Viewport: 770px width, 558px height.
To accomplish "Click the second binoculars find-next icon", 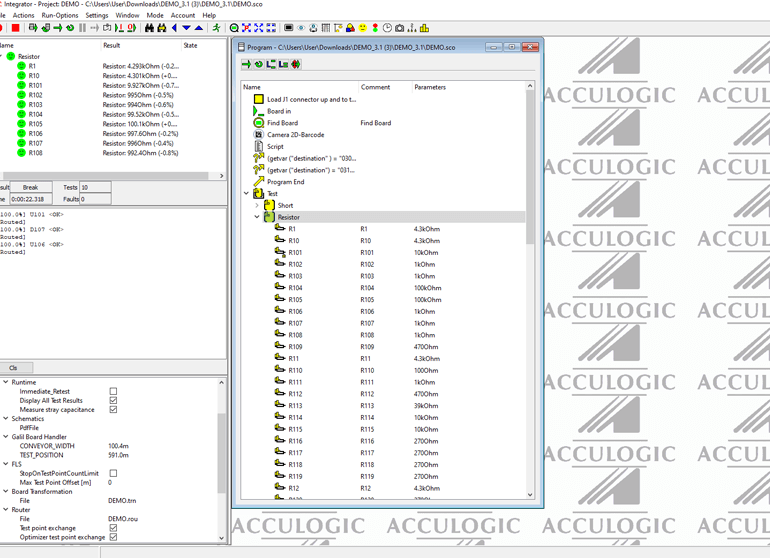I will [x=162, y=28].
